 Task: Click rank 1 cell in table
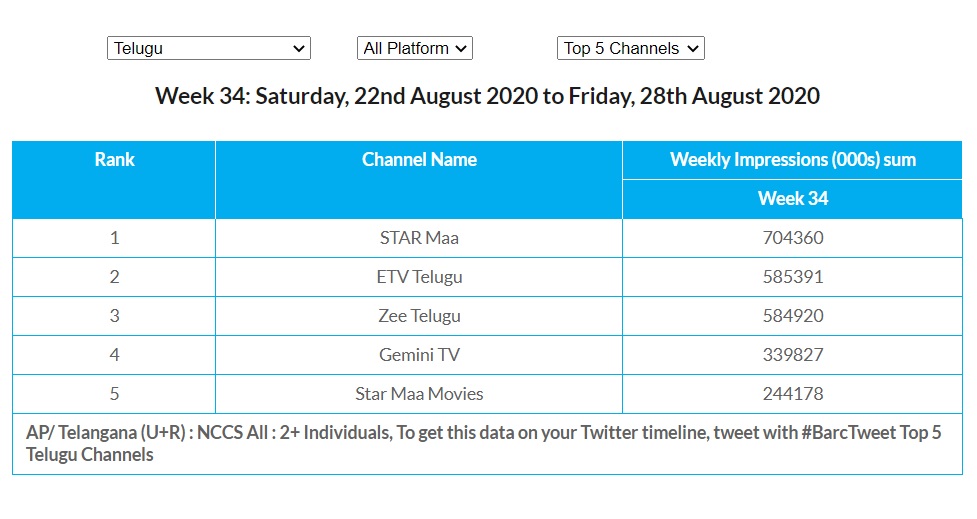click(114, 238)
